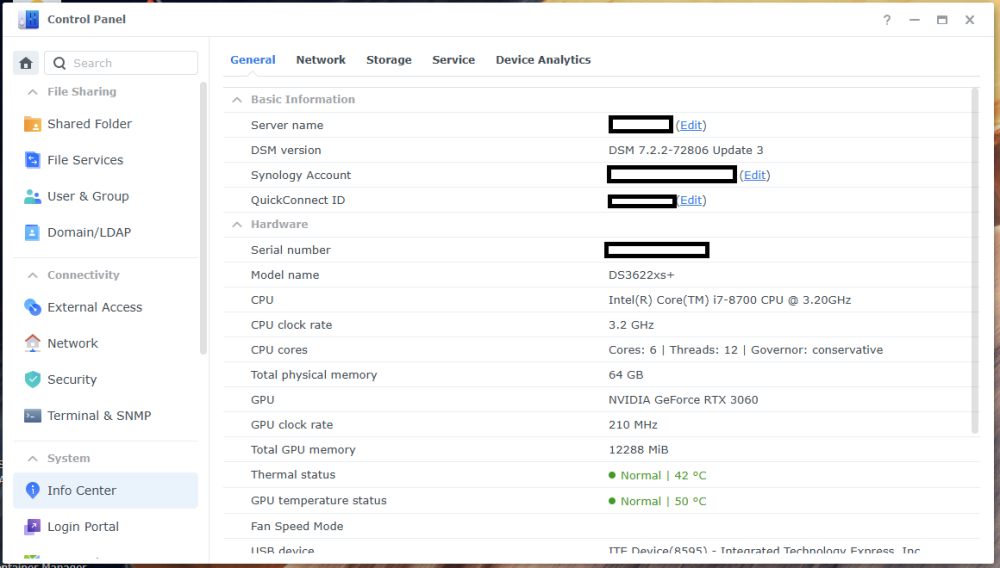This screenshot has height=568, width=1000.
Task: Edit the QuickConnect ID
Action: pos(691,200)
